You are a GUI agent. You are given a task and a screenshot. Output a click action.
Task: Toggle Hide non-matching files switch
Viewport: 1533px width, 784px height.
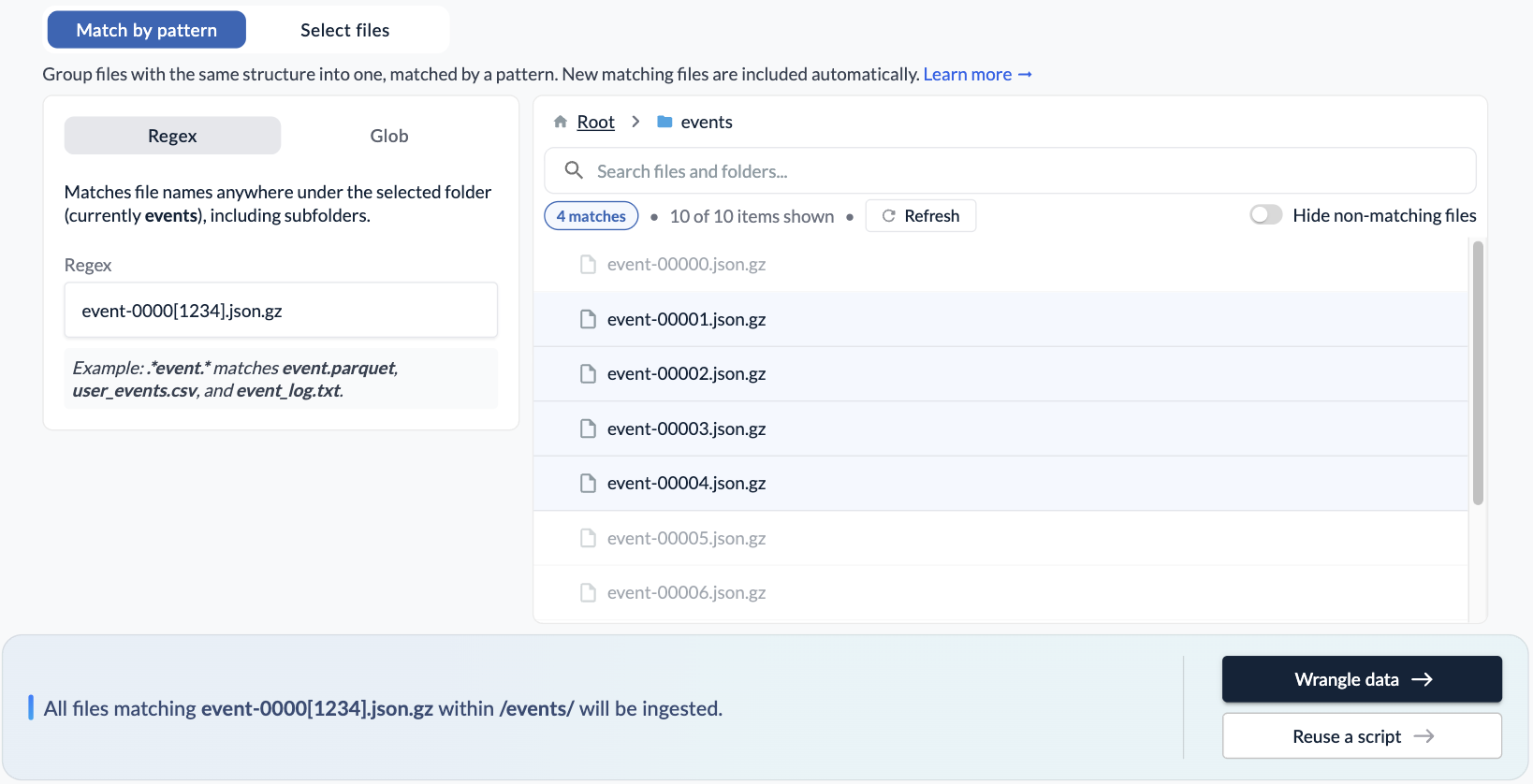[x=1266, y=215]
